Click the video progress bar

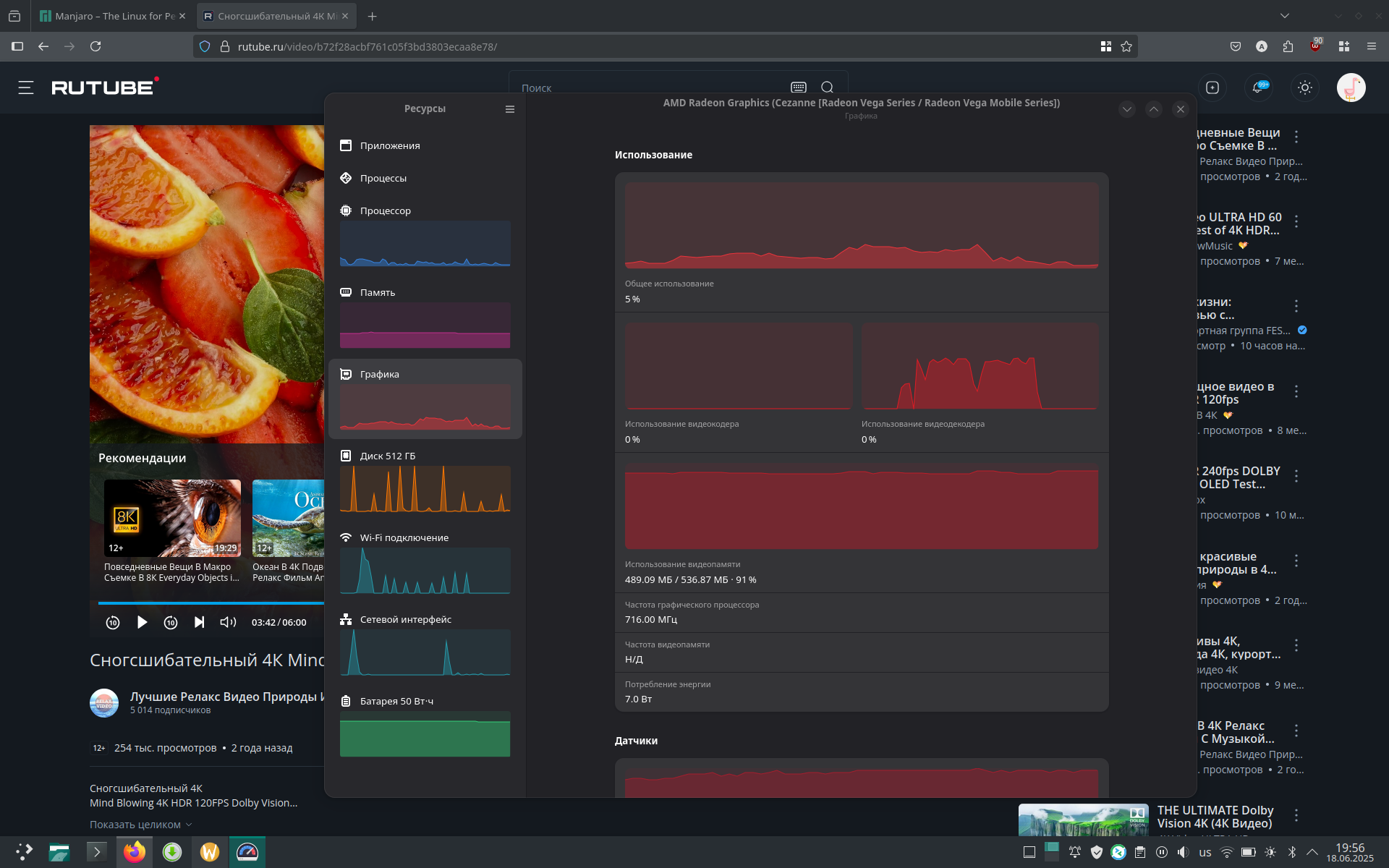click(x=210, y=603)
